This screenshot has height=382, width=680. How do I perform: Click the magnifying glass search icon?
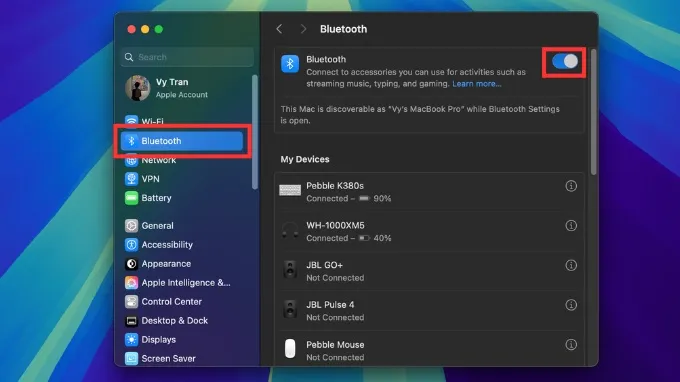(129, 57)
